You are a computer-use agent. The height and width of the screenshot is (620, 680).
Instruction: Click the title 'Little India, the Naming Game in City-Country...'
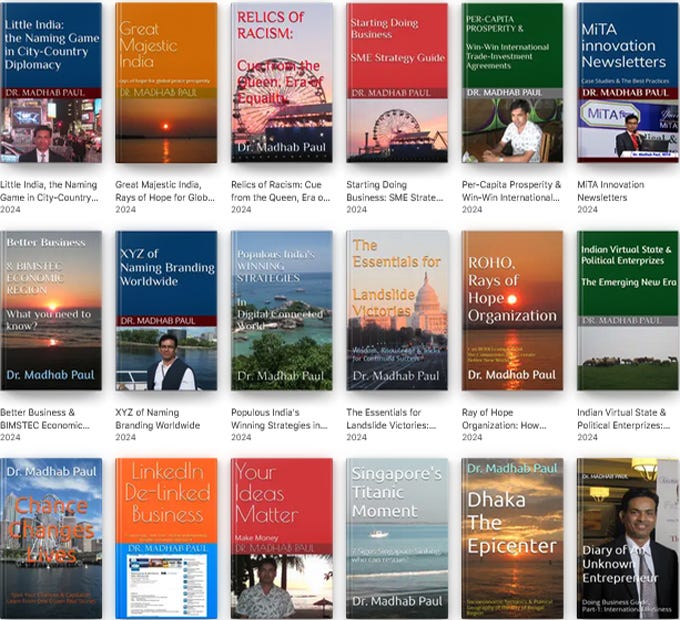coord(49,191)
